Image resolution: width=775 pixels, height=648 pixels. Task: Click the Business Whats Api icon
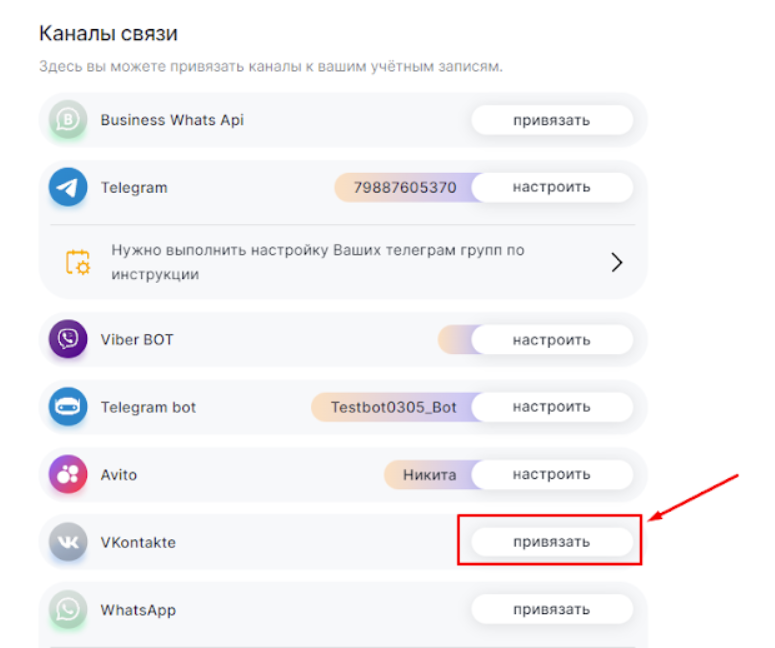(x=68, y=121)
